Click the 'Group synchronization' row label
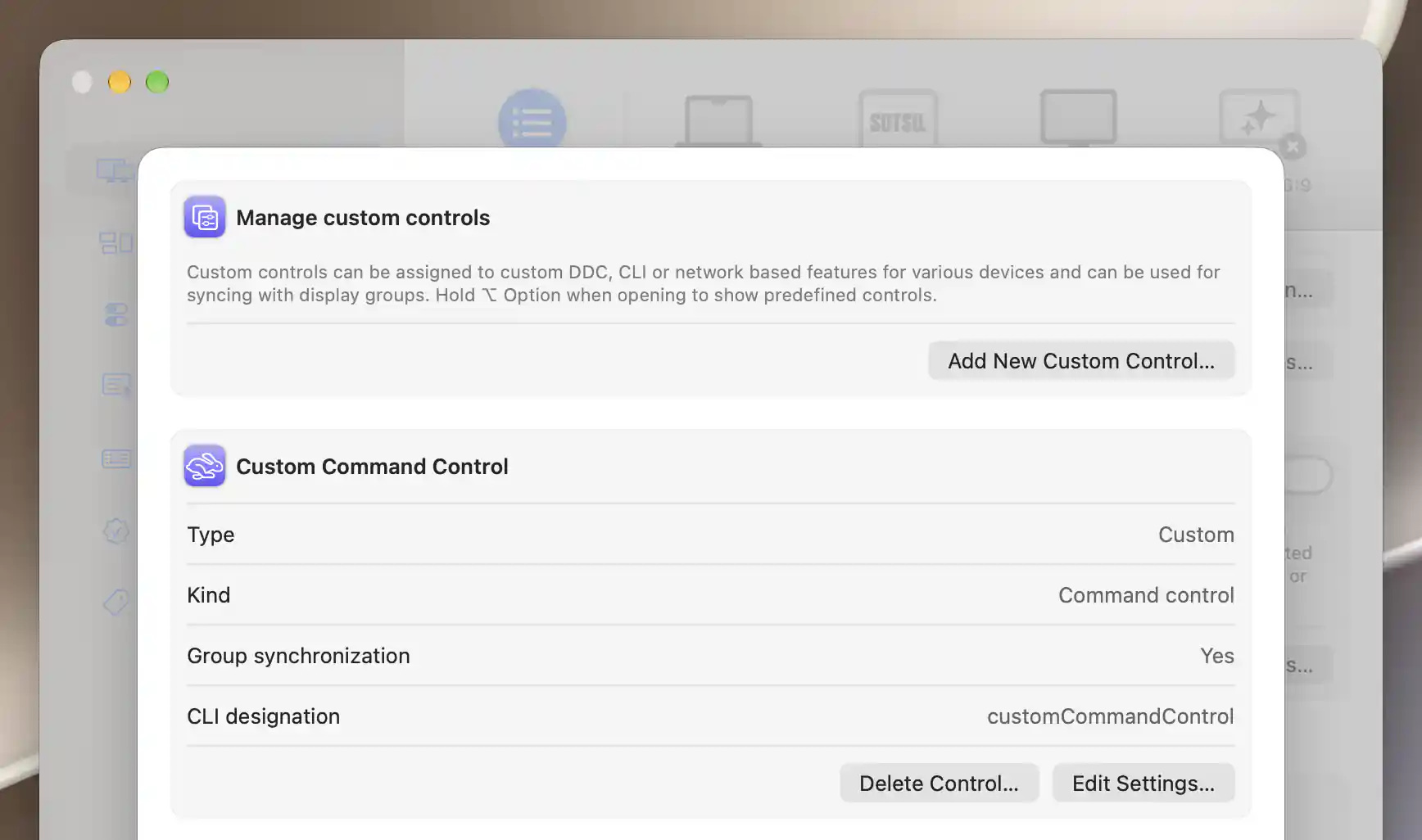The width and height of the screenshot is (1422, 840). [298, 656]
